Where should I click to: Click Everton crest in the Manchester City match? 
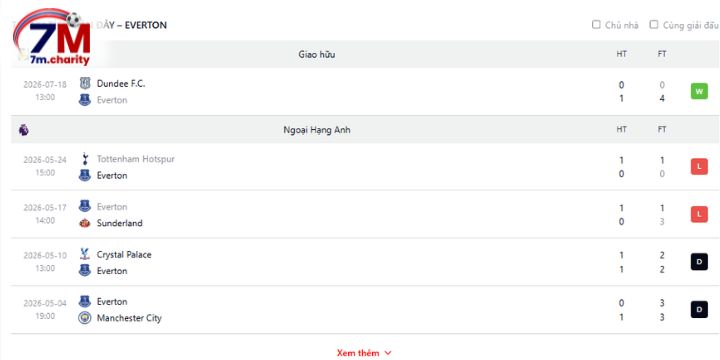click(x=85, y=302)
